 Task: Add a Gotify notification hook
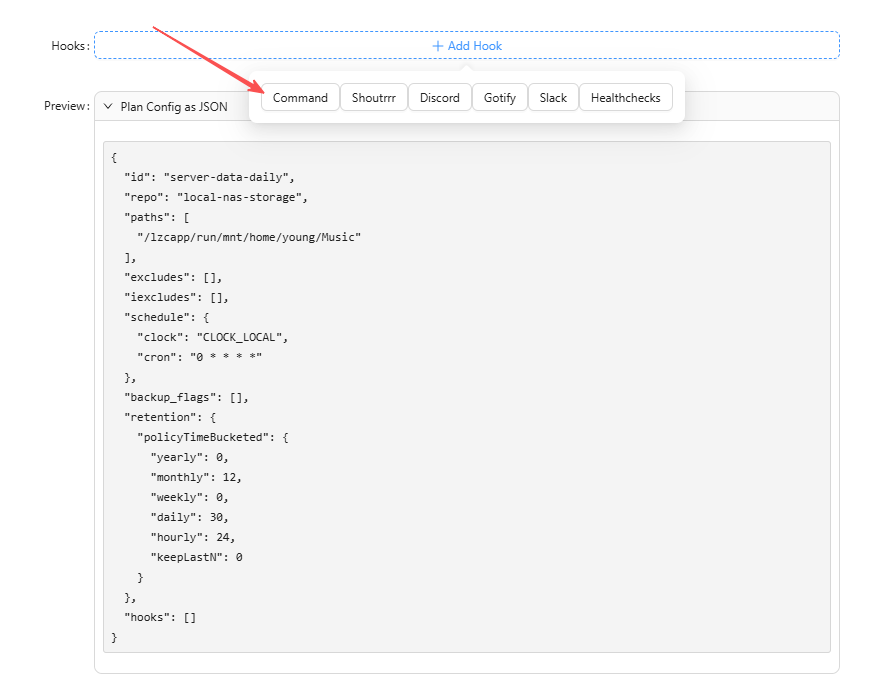tap(499, 98)
